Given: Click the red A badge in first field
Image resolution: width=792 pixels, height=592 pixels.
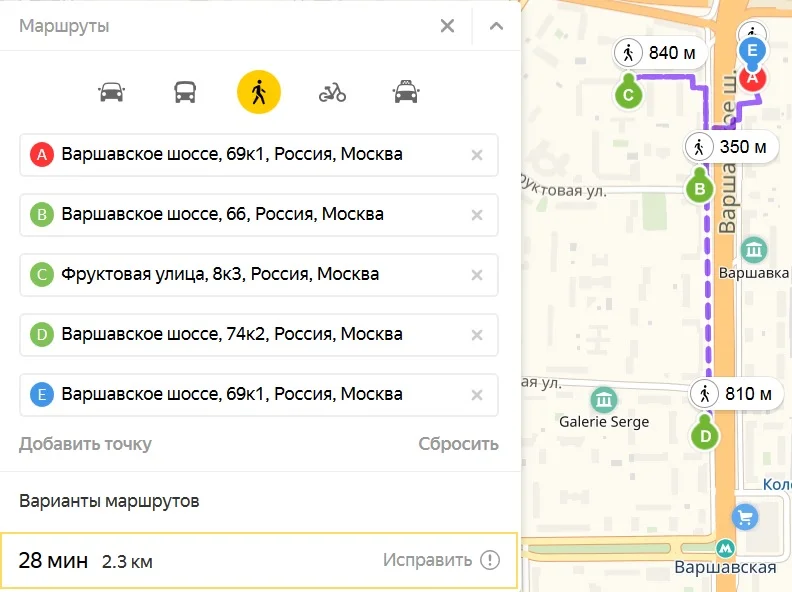Looking at the screenshot, I should click(42, 155).
